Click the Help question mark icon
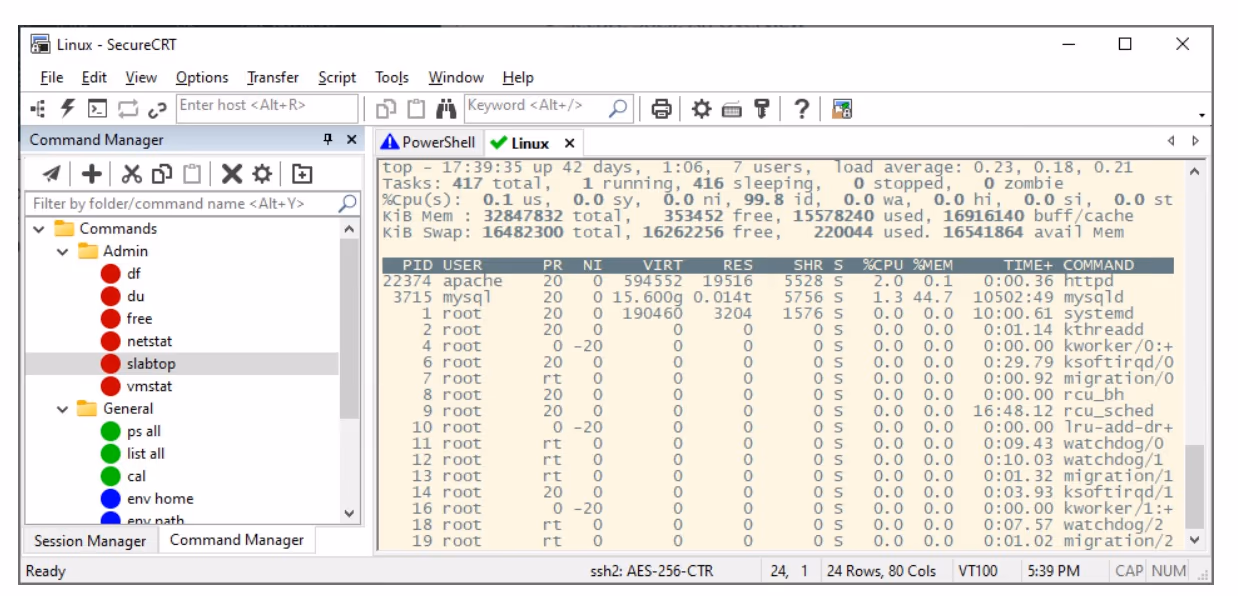This screenshot has height=596, width=1238. (801, 108)
